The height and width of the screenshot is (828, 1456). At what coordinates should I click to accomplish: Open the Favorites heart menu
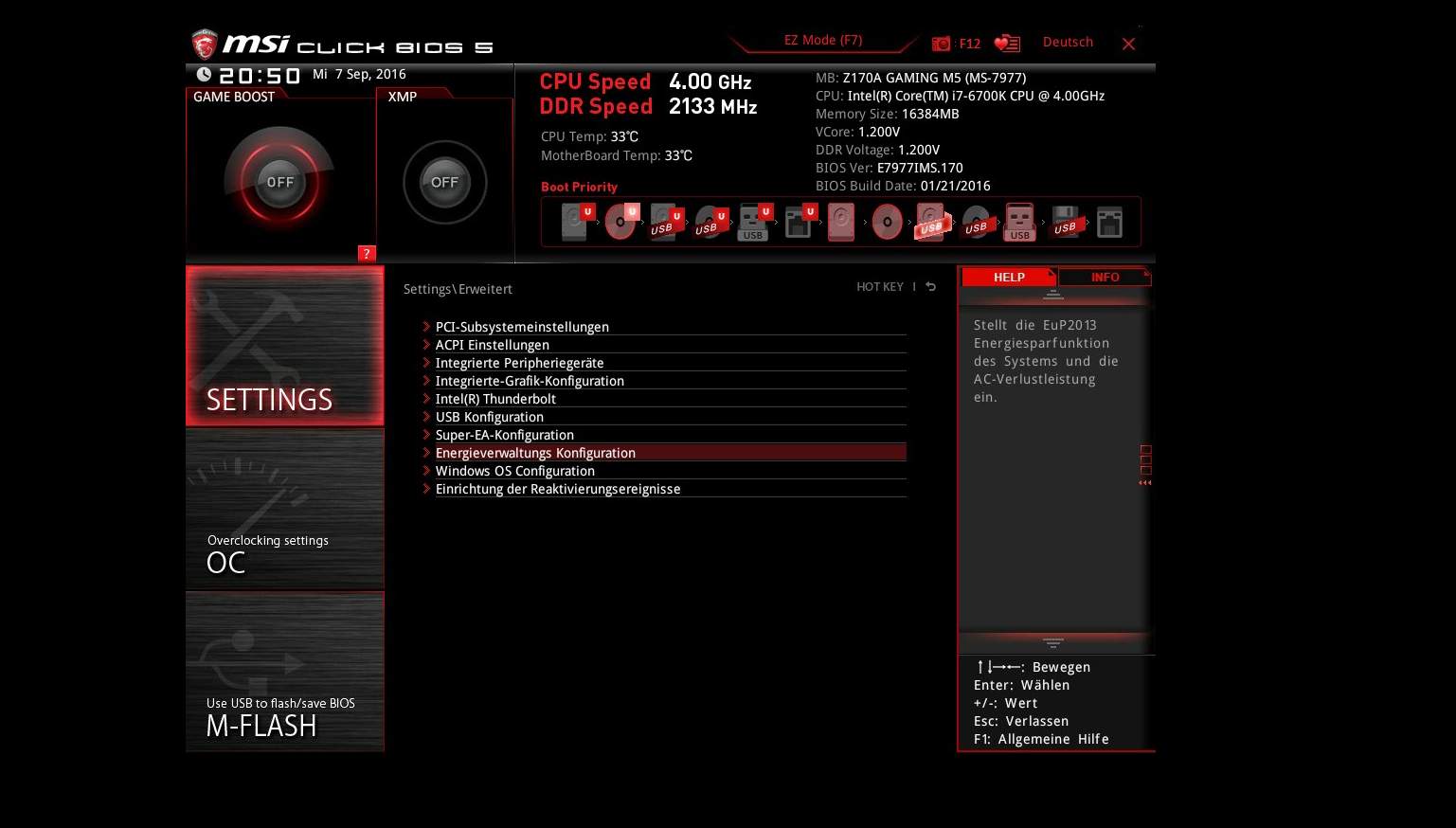pos(1006,43)
